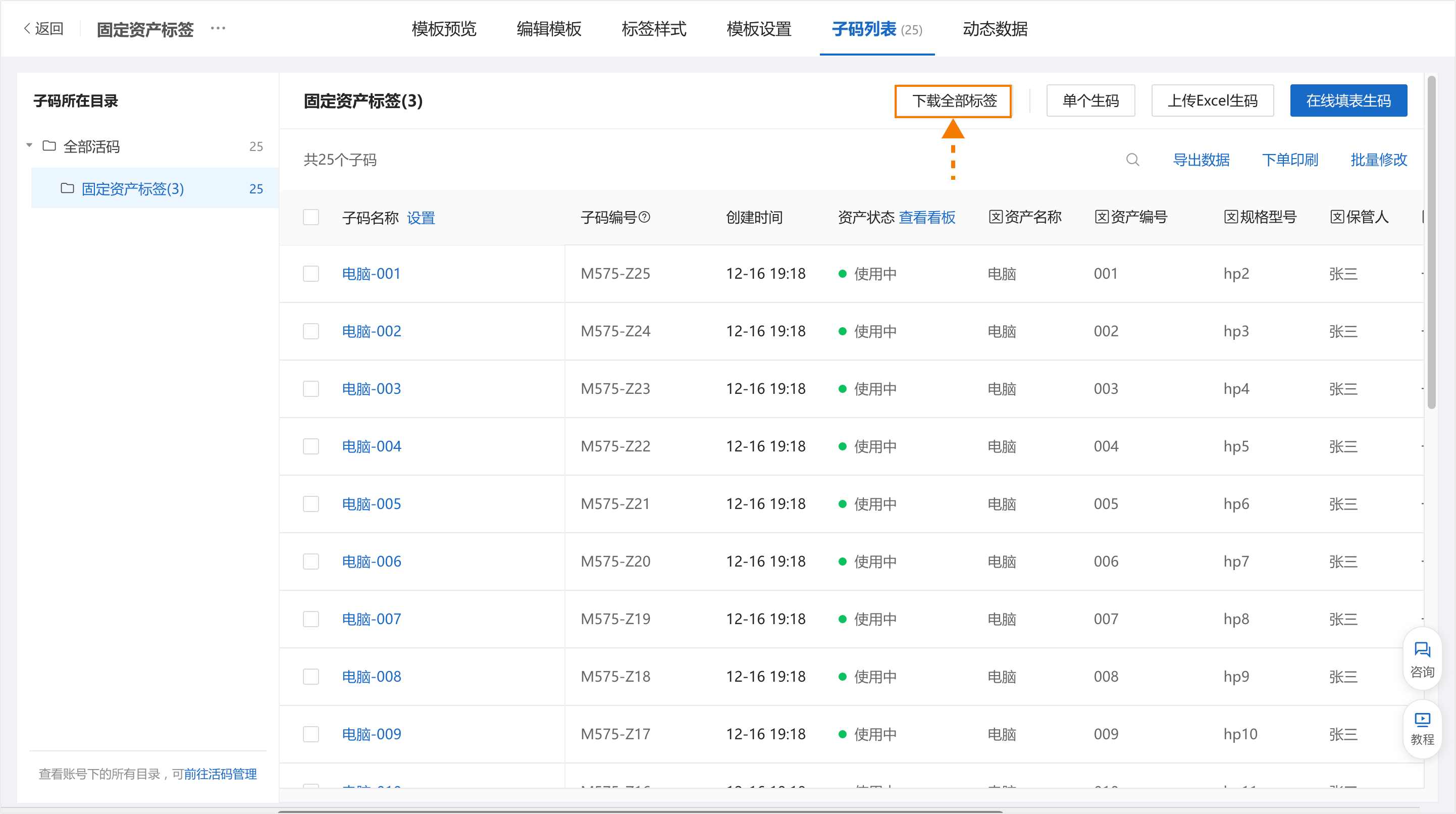The height and width of the screenshot is (814, 1456).
Task: Check the box for 电脑-007
Action: tap(311, 619)
